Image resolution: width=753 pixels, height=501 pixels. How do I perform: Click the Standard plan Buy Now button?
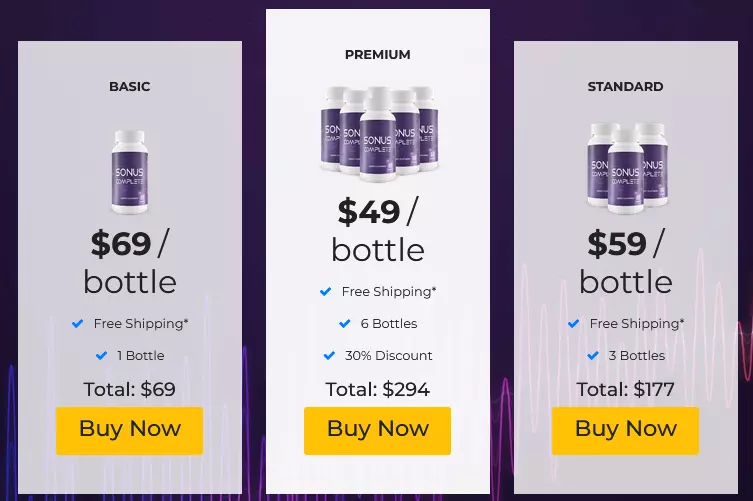(x=625, y=430)
